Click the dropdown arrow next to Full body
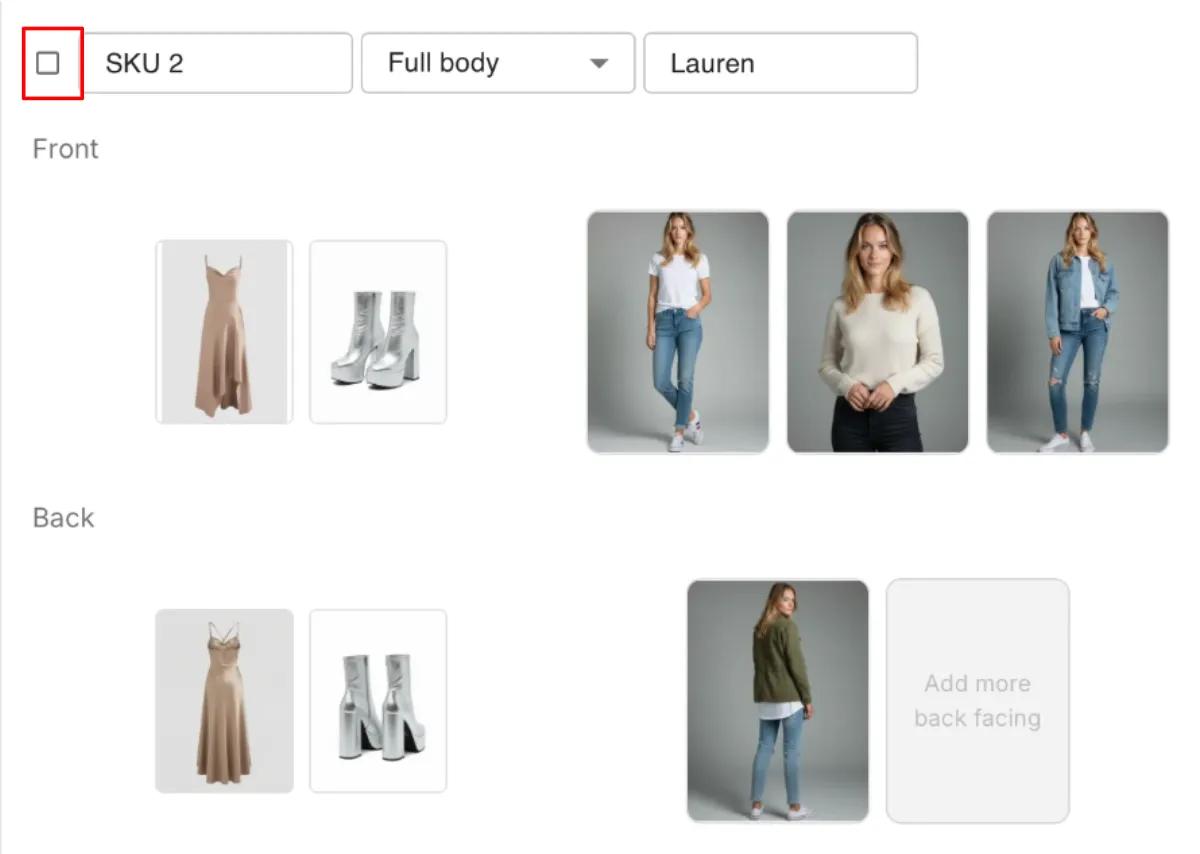Viewport: 1200px width, 854px height. coord(600,63)
